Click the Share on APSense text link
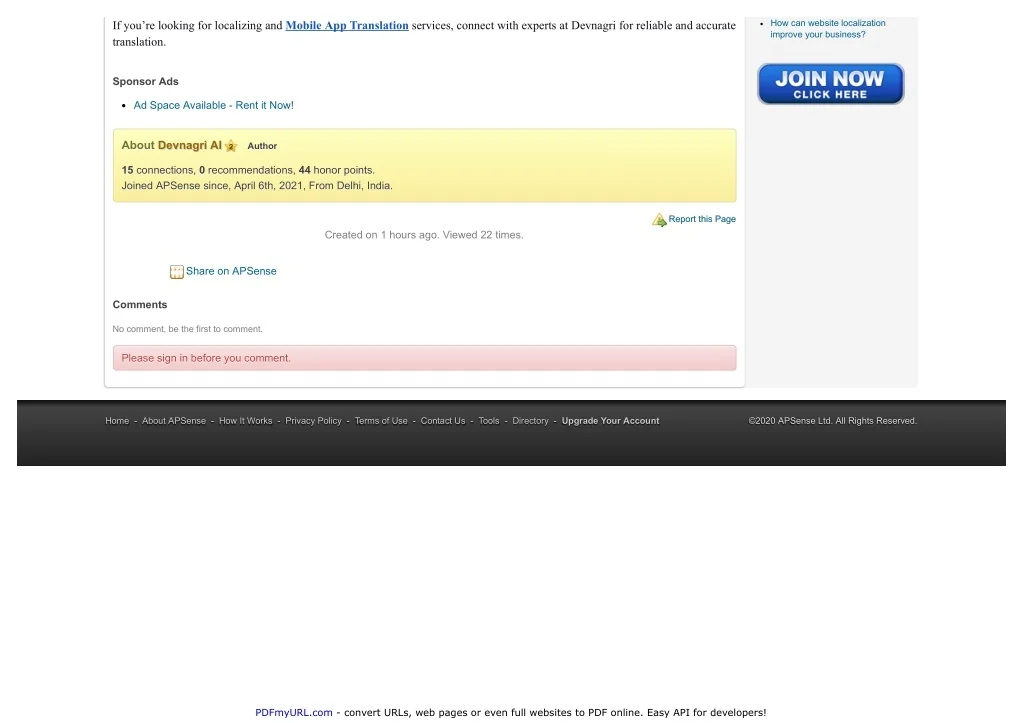This screenshot has height=723, width=1024. [x=231, y=271]
